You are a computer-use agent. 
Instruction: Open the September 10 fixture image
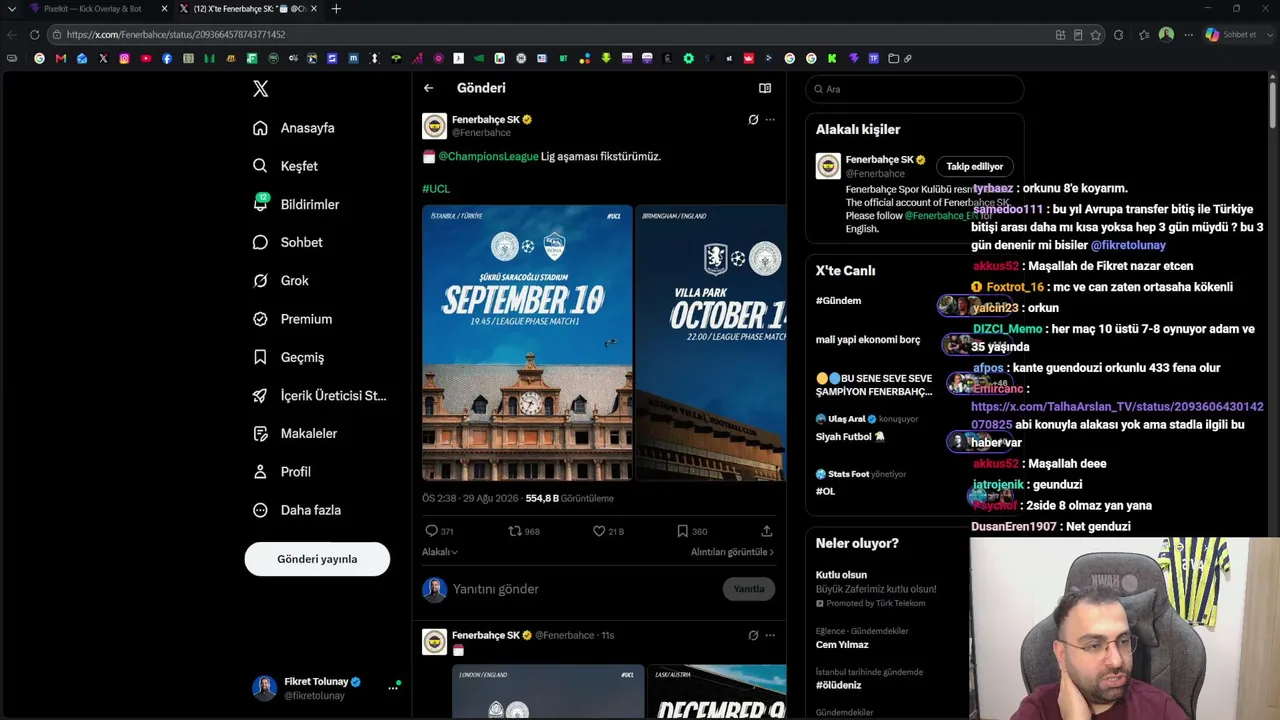[527, 343]
